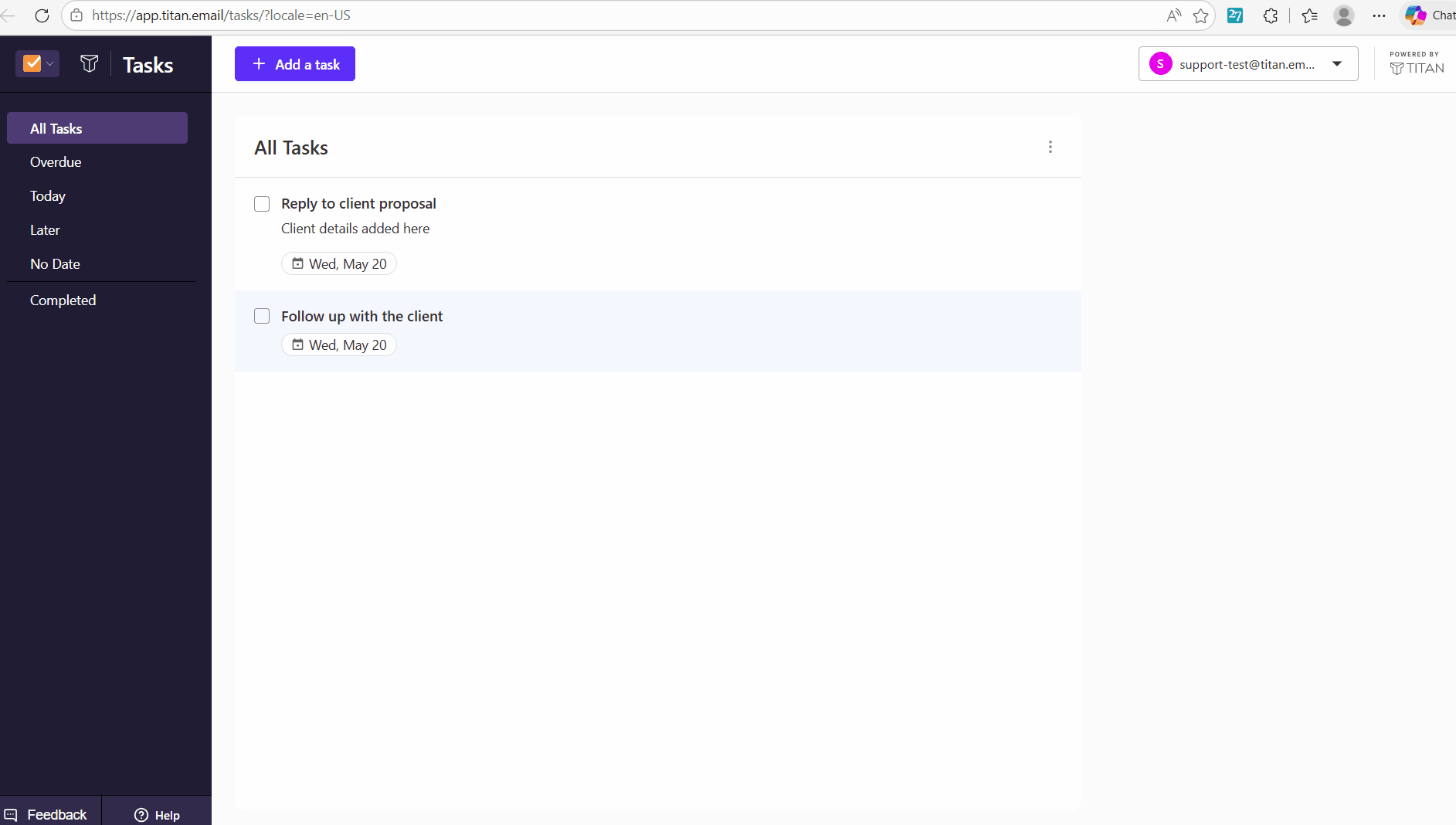Click the Help button in sidebar footer
The height and width of the screenshot is (825, 1456).
[x=157, y=815]
